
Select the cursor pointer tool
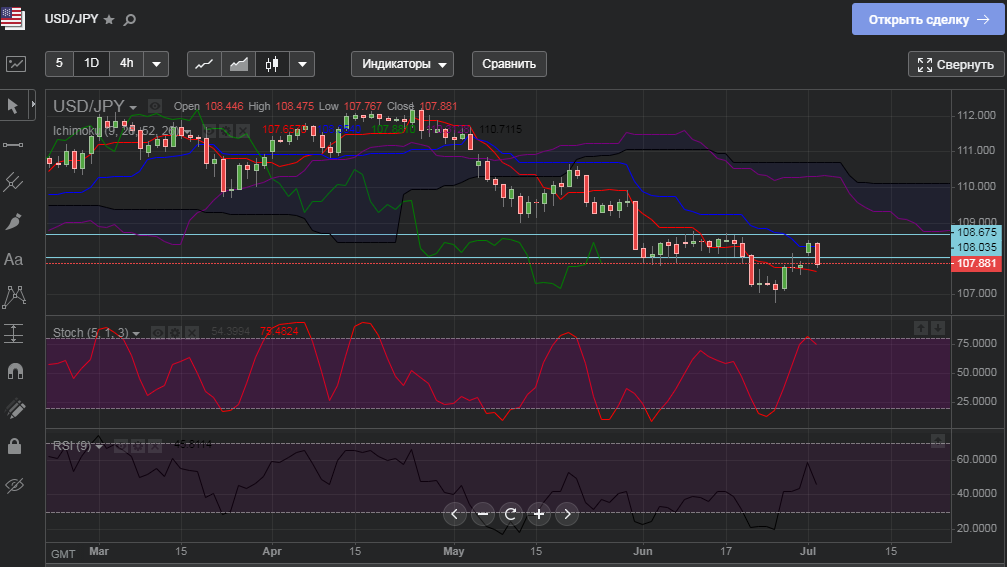click(12, 106)
